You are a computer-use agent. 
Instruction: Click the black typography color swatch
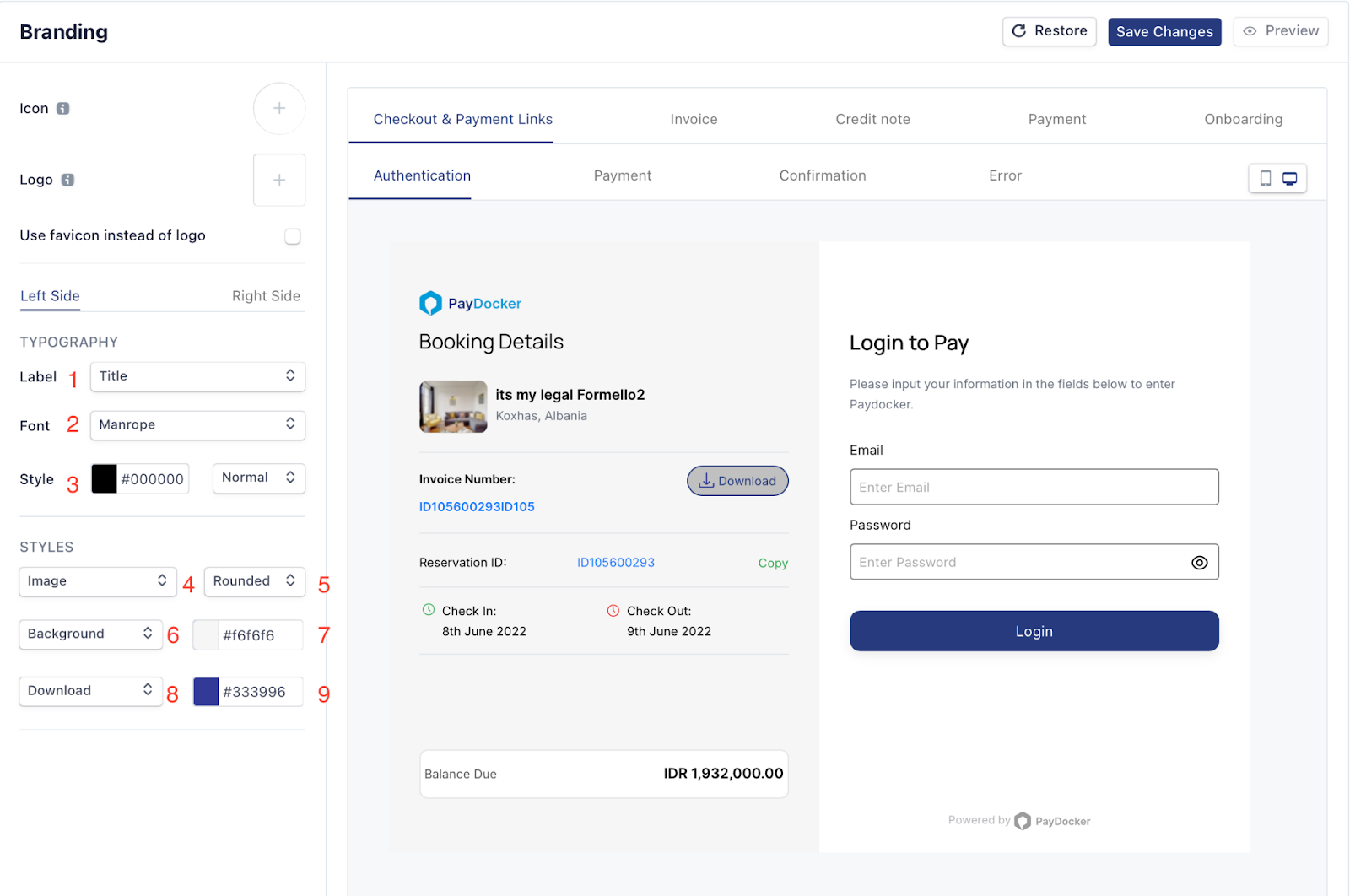tap(104, 479)
